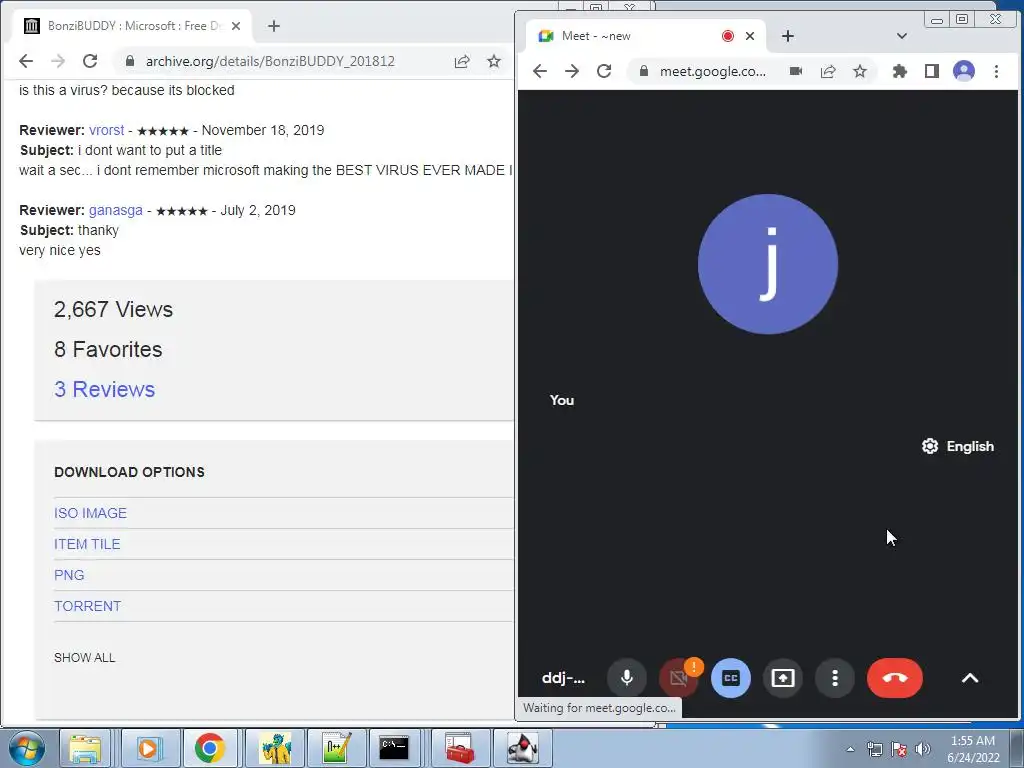Open a new tab in Meet window
This screenshot has height=768, width=1024.
pyautogui.click(x=788, y=36)
